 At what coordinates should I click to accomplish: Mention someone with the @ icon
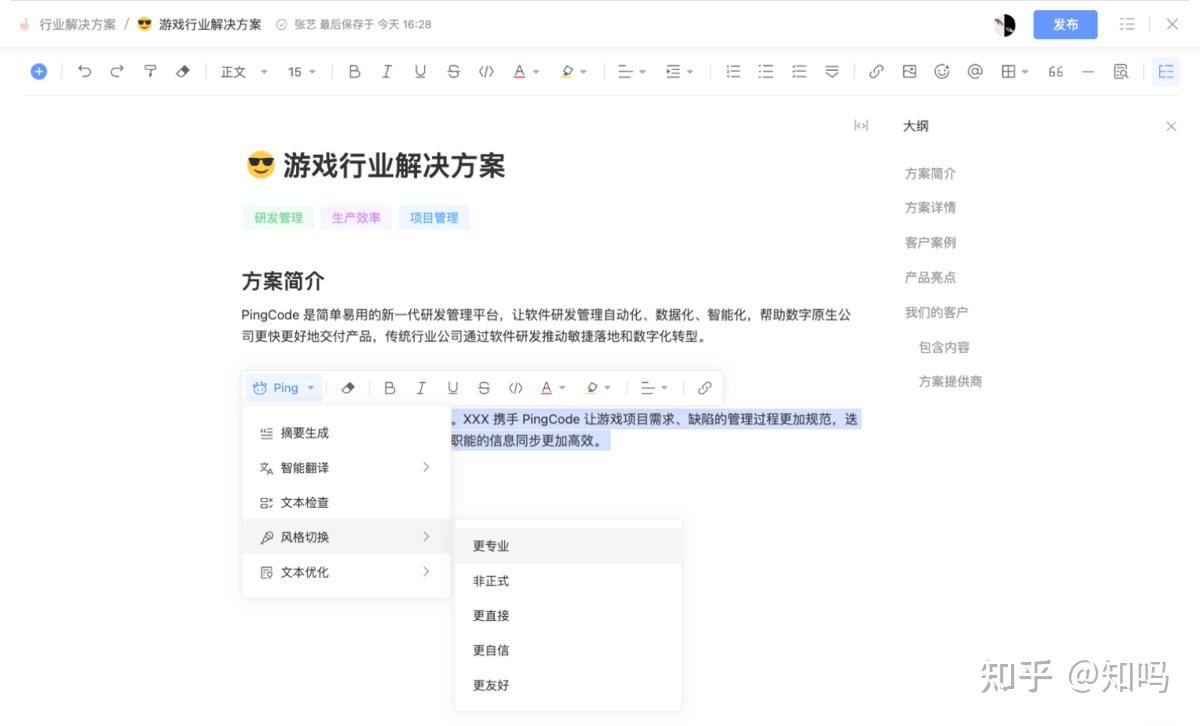[x=976, y=71]
